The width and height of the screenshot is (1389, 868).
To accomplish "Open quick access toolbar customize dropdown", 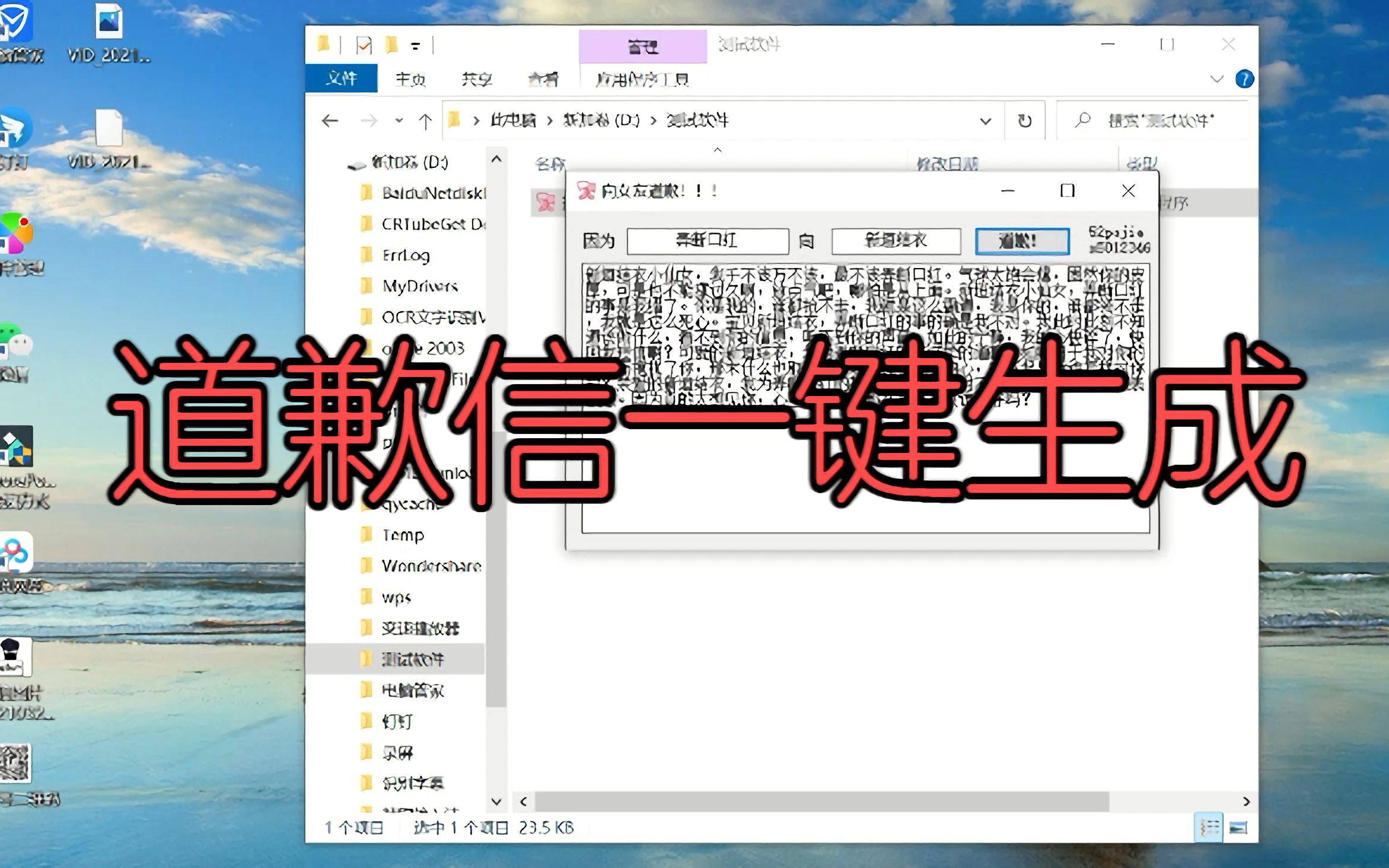I will 416,46.
